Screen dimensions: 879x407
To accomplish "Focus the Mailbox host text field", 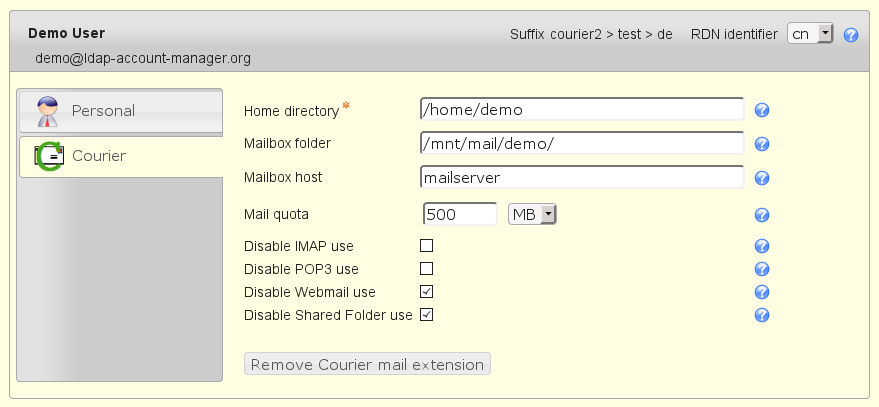I will click(582, 177).
